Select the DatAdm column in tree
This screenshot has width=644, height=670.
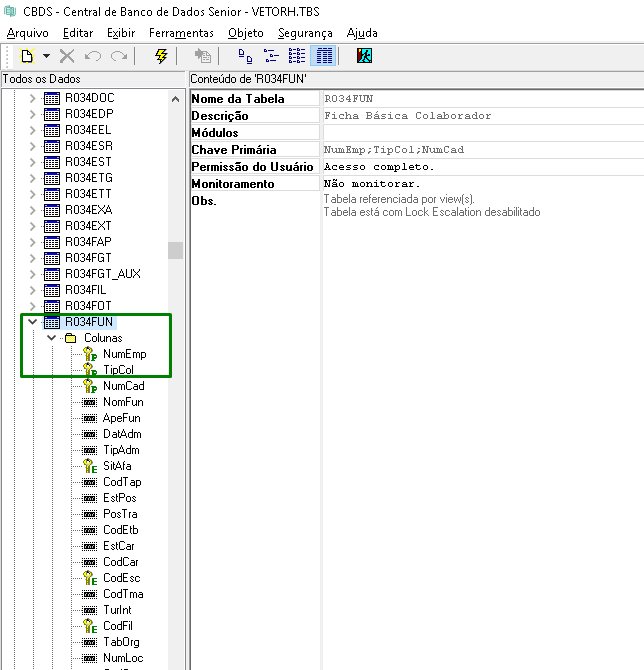[122, 434]
